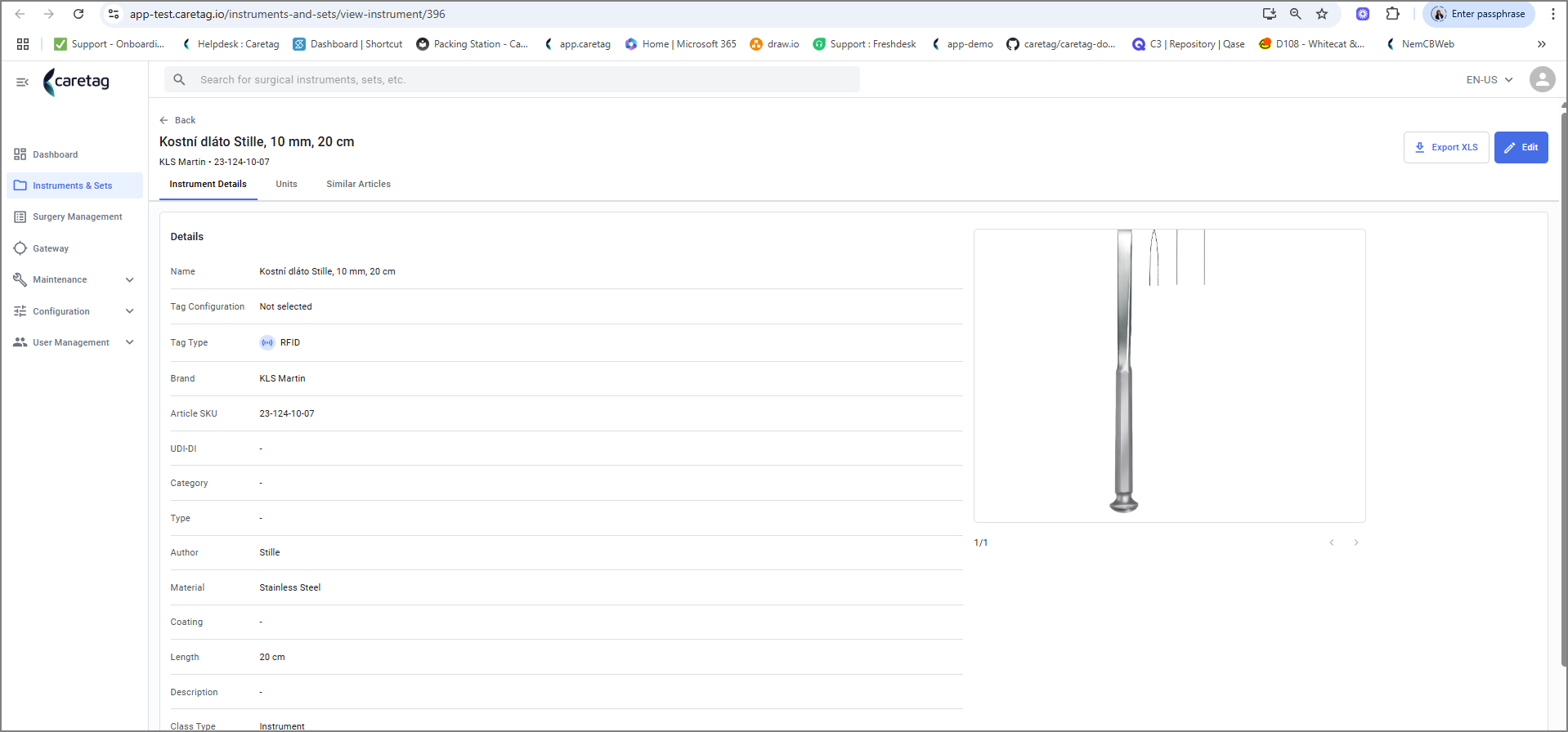Switch to the Instrument Details tab
The width and height of the screenshot is (1568, 732).
coord(208,184)
